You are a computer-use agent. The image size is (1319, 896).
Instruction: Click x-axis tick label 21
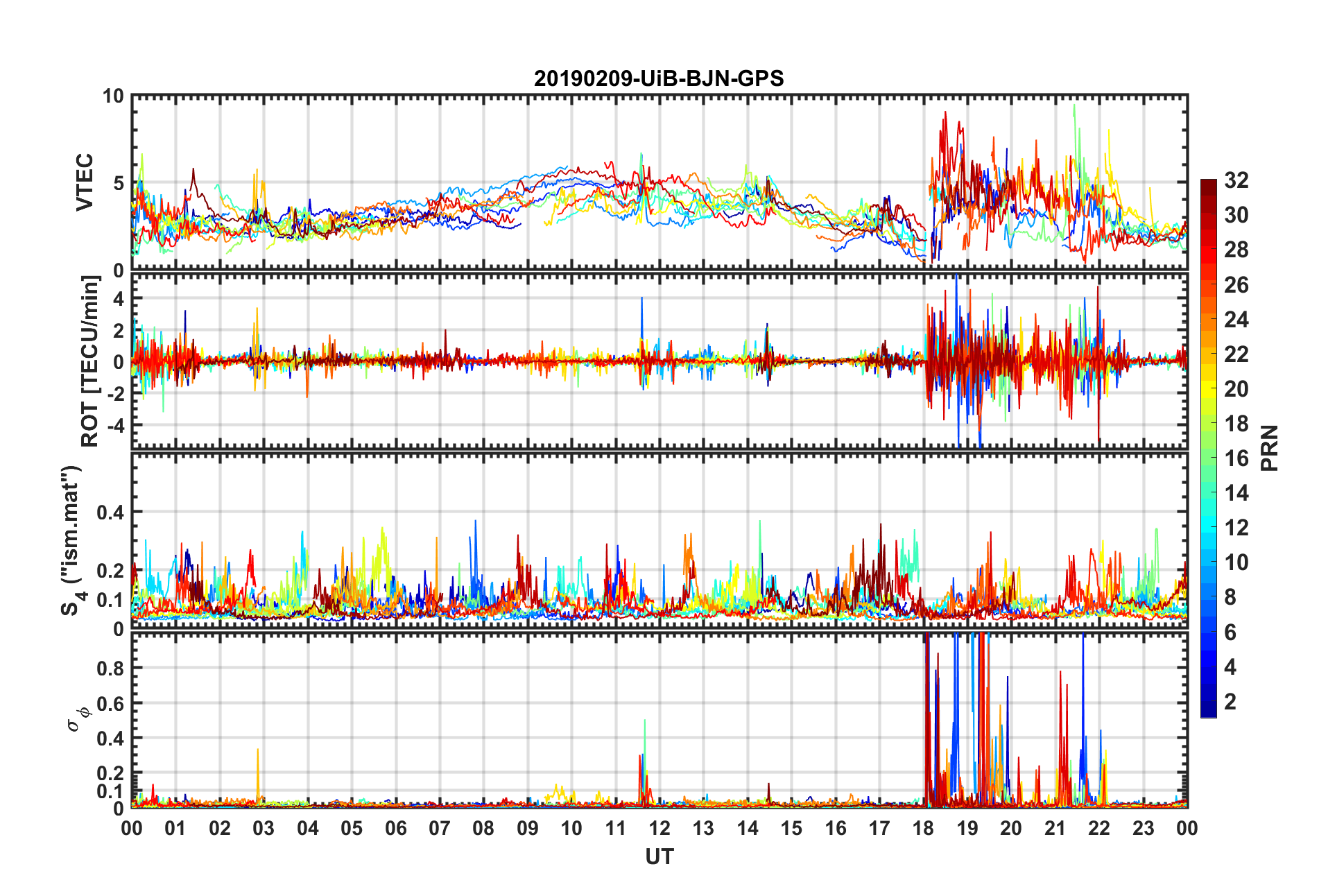pos(1055,828)
